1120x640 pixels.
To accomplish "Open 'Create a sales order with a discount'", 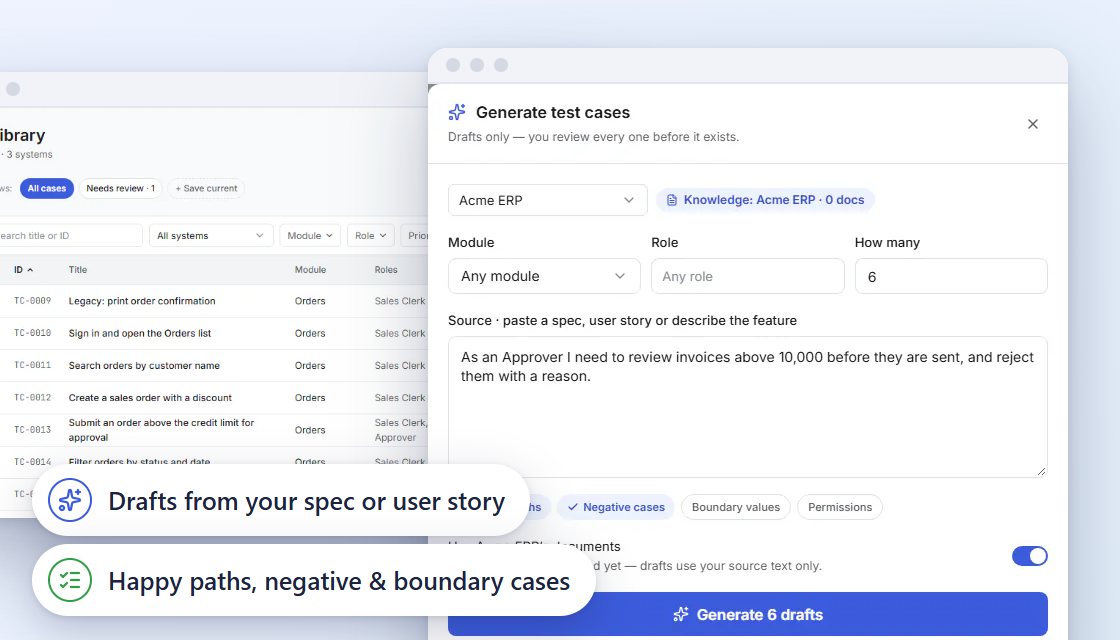I will pyautogui.click(x=150, y=398).
